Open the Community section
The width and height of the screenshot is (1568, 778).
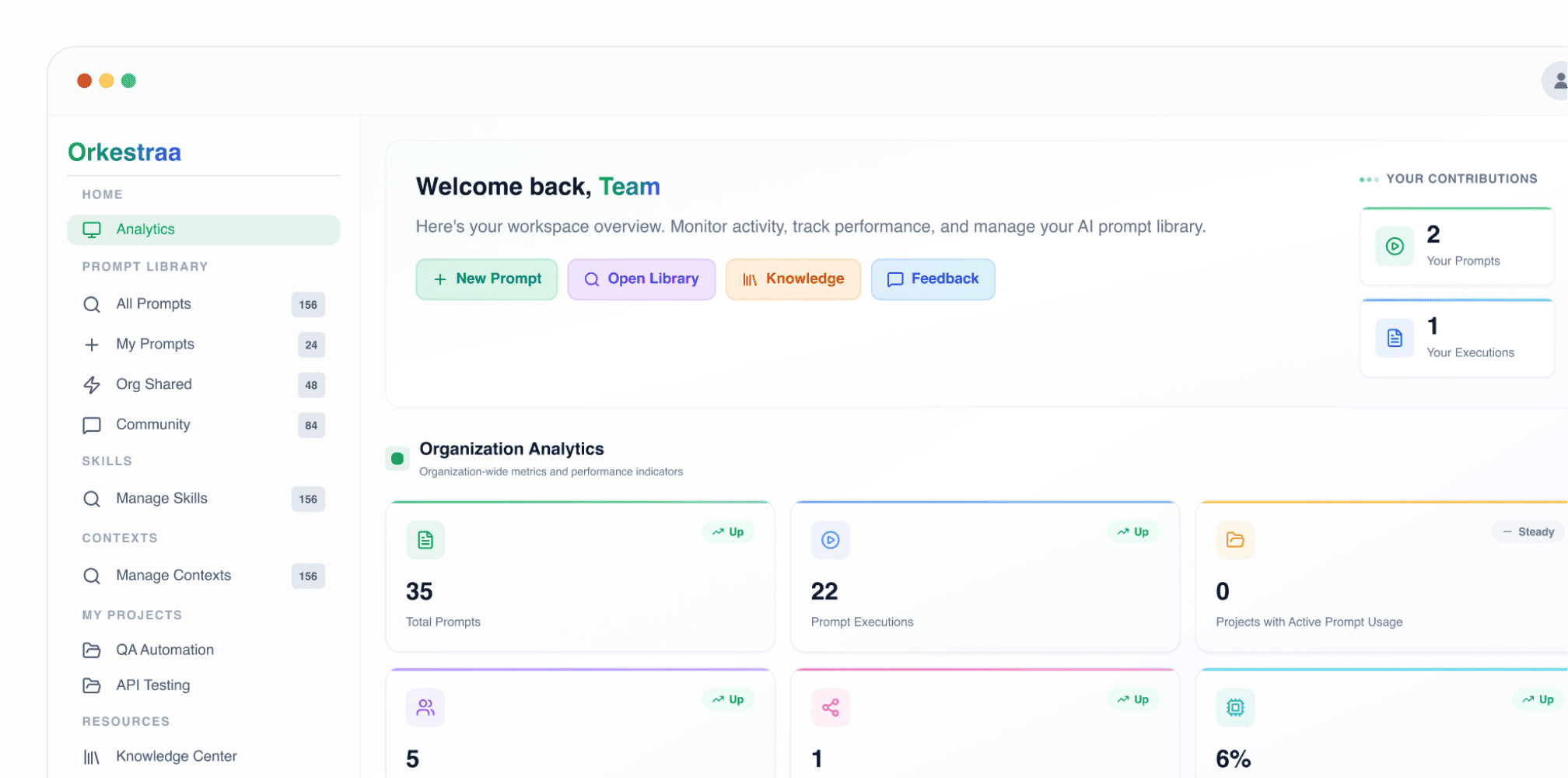(x=203, y=425)
